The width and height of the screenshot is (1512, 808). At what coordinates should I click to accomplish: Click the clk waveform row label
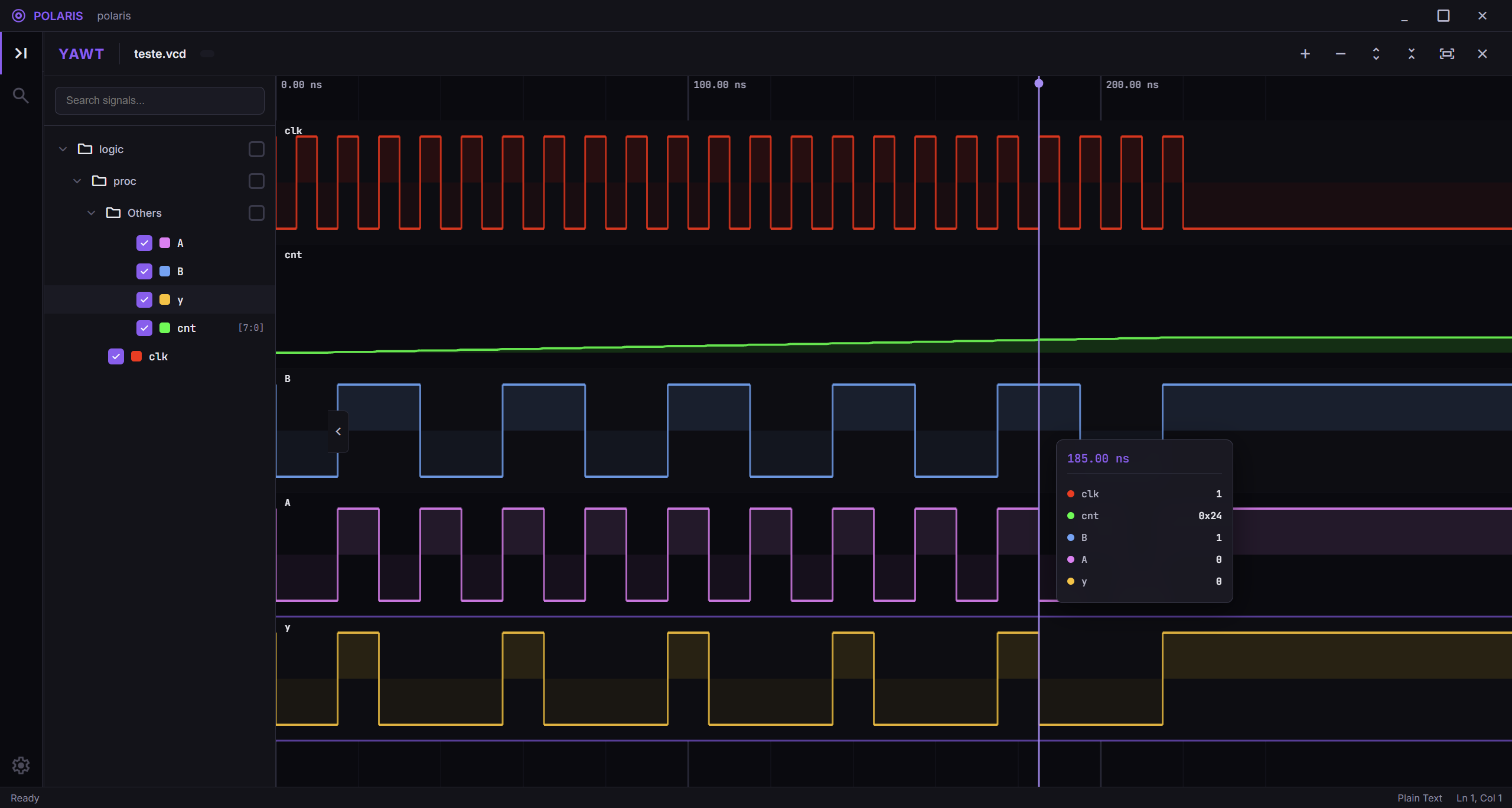[x=294, y=131]
